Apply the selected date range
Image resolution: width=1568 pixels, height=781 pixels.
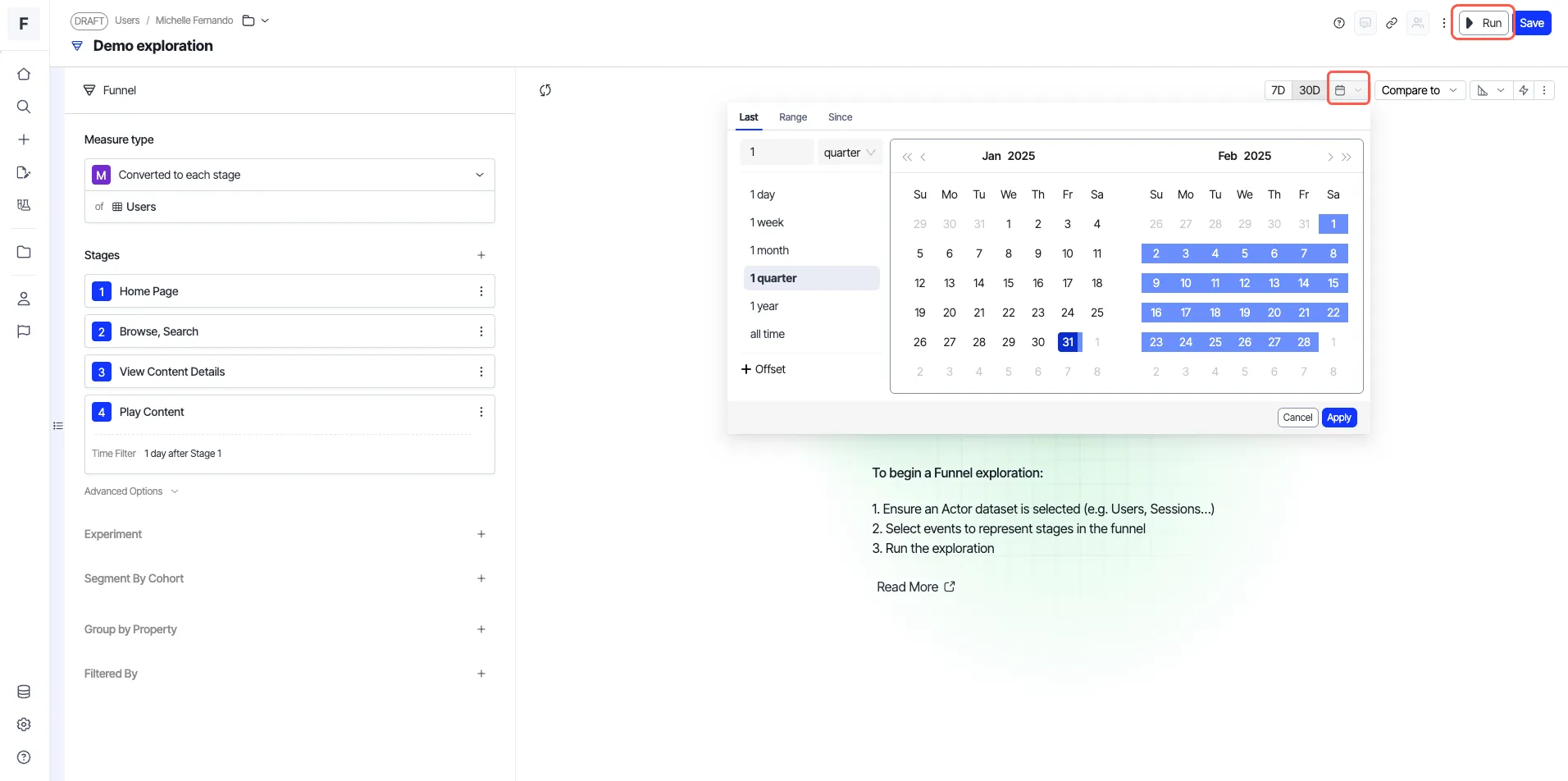tap(1339, 418)
